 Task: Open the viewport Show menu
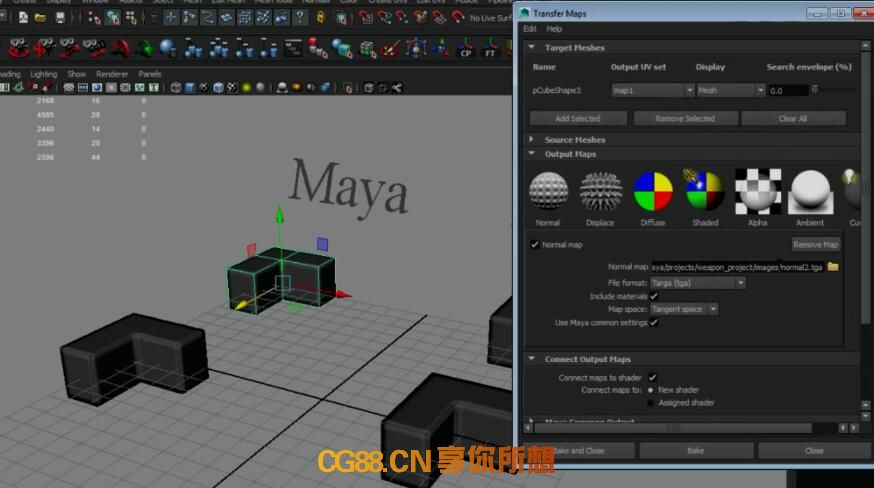(x=76, y=74)
